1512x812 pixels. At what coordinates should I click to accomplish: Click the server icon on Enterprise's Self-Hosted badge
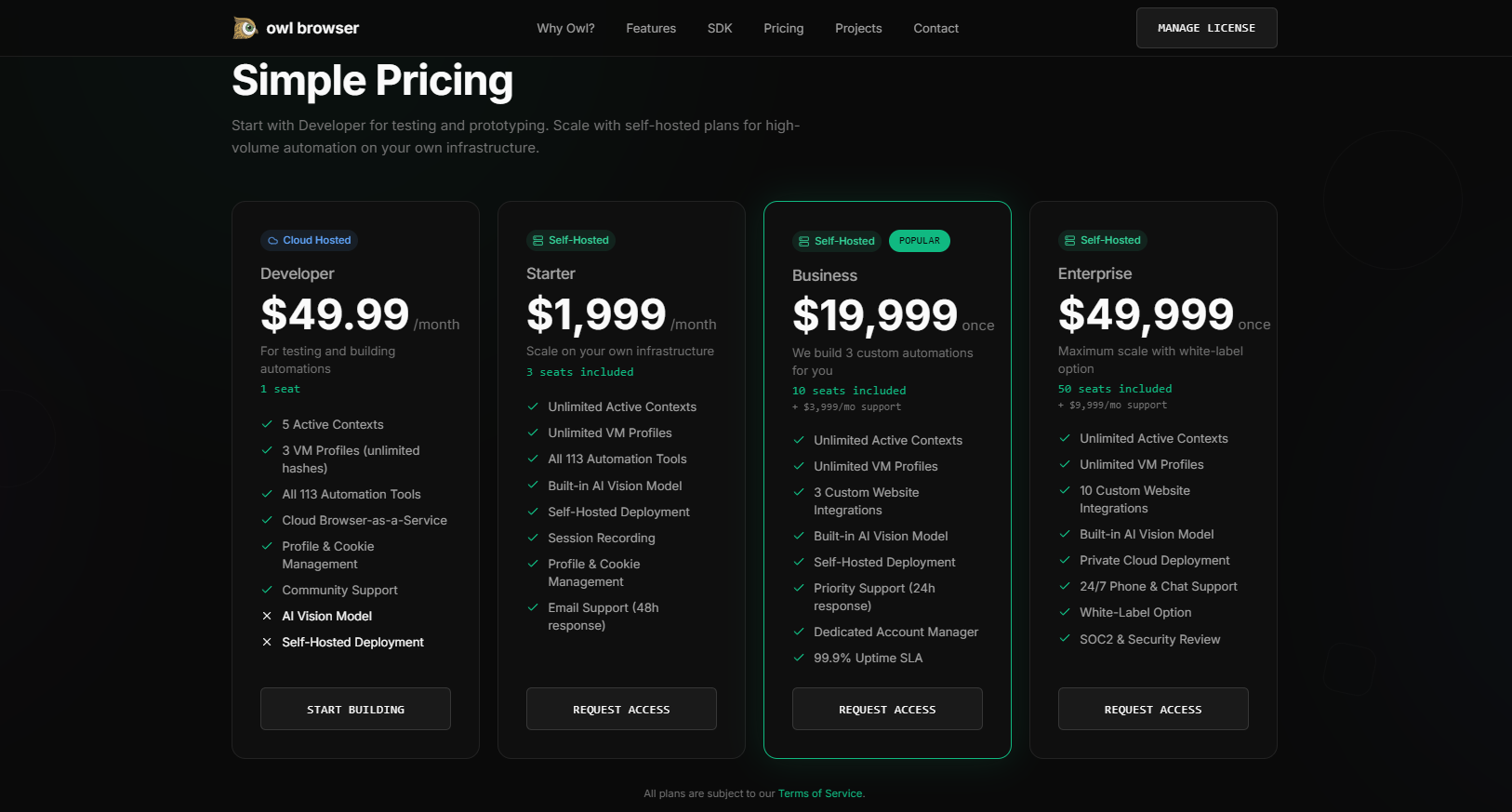(x=1069, y=240)
